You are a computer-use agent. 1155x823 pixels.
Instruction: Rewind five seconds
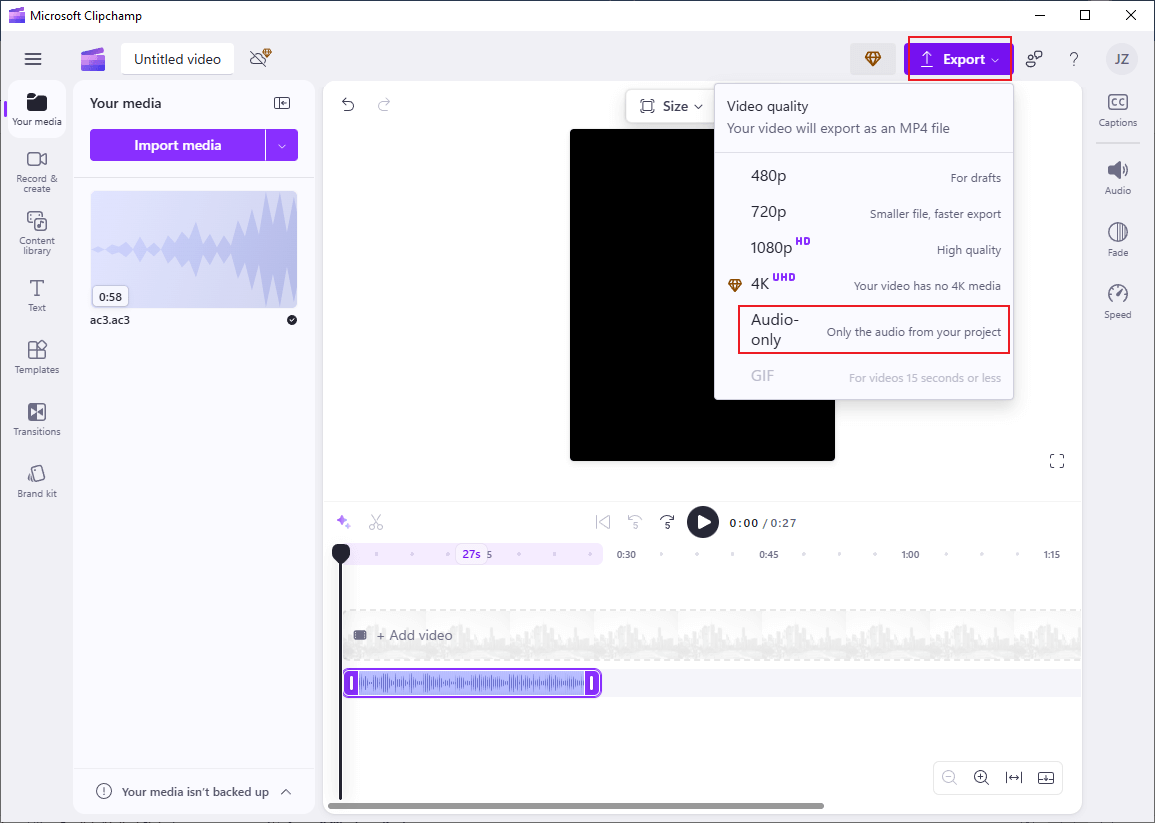(x=634, y=522)
